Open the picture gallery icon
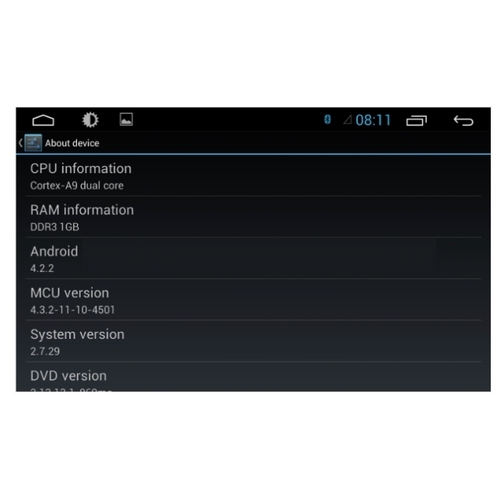 [x=126, y=119]
